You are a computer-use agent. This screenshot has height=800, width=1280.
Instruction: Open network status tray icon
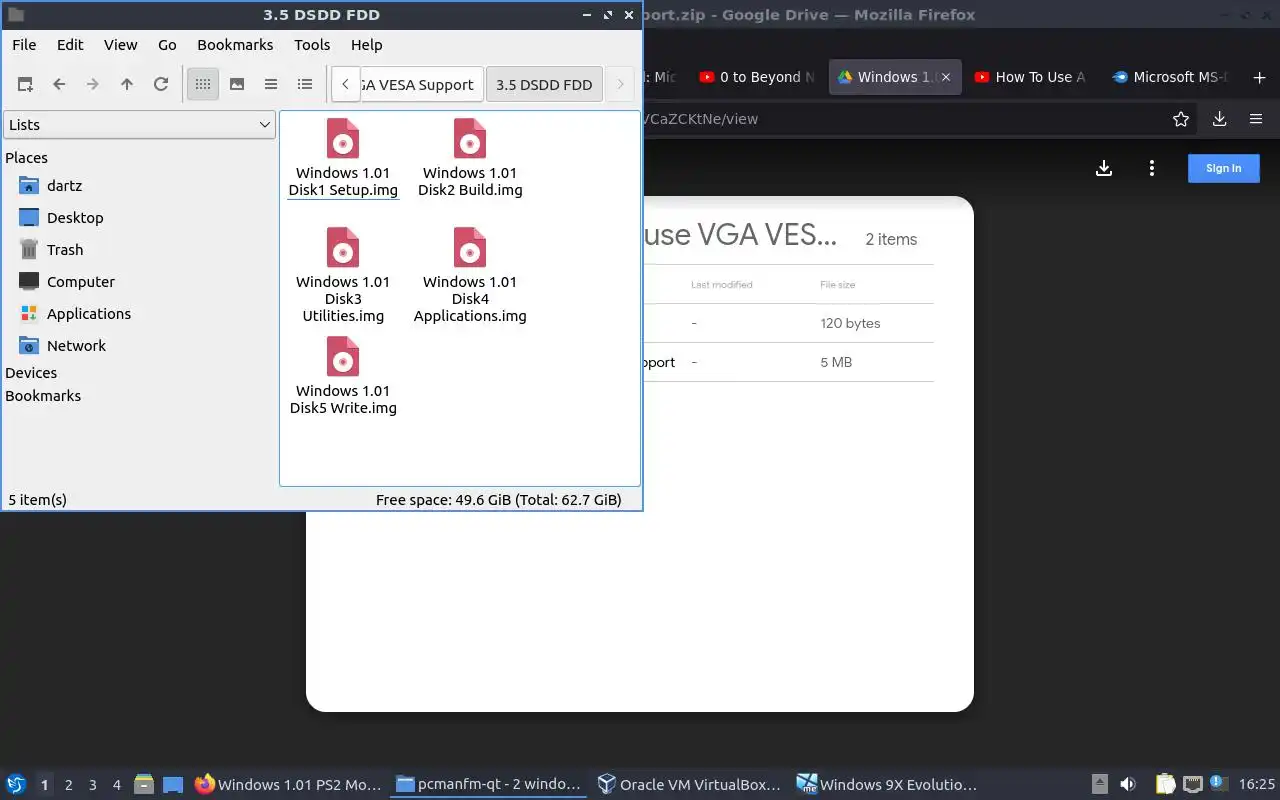1192,785
